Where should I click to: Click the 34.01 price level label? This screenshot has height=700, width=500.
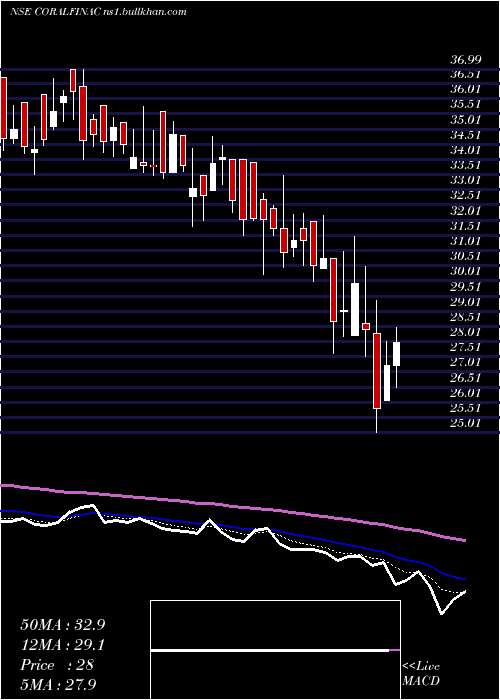point(464,150)
